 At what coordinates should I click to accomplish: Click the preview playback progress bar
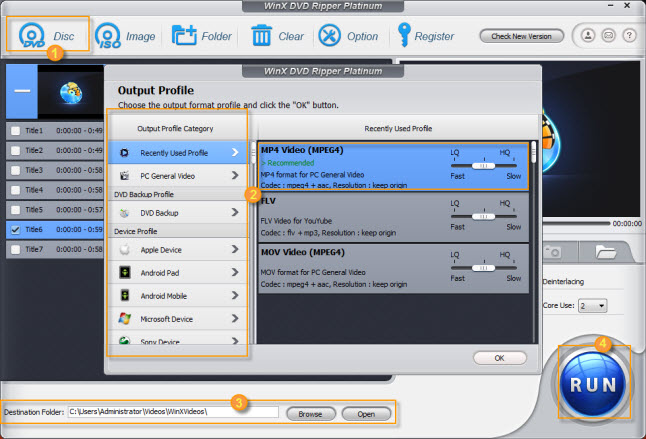coord(576,223)
